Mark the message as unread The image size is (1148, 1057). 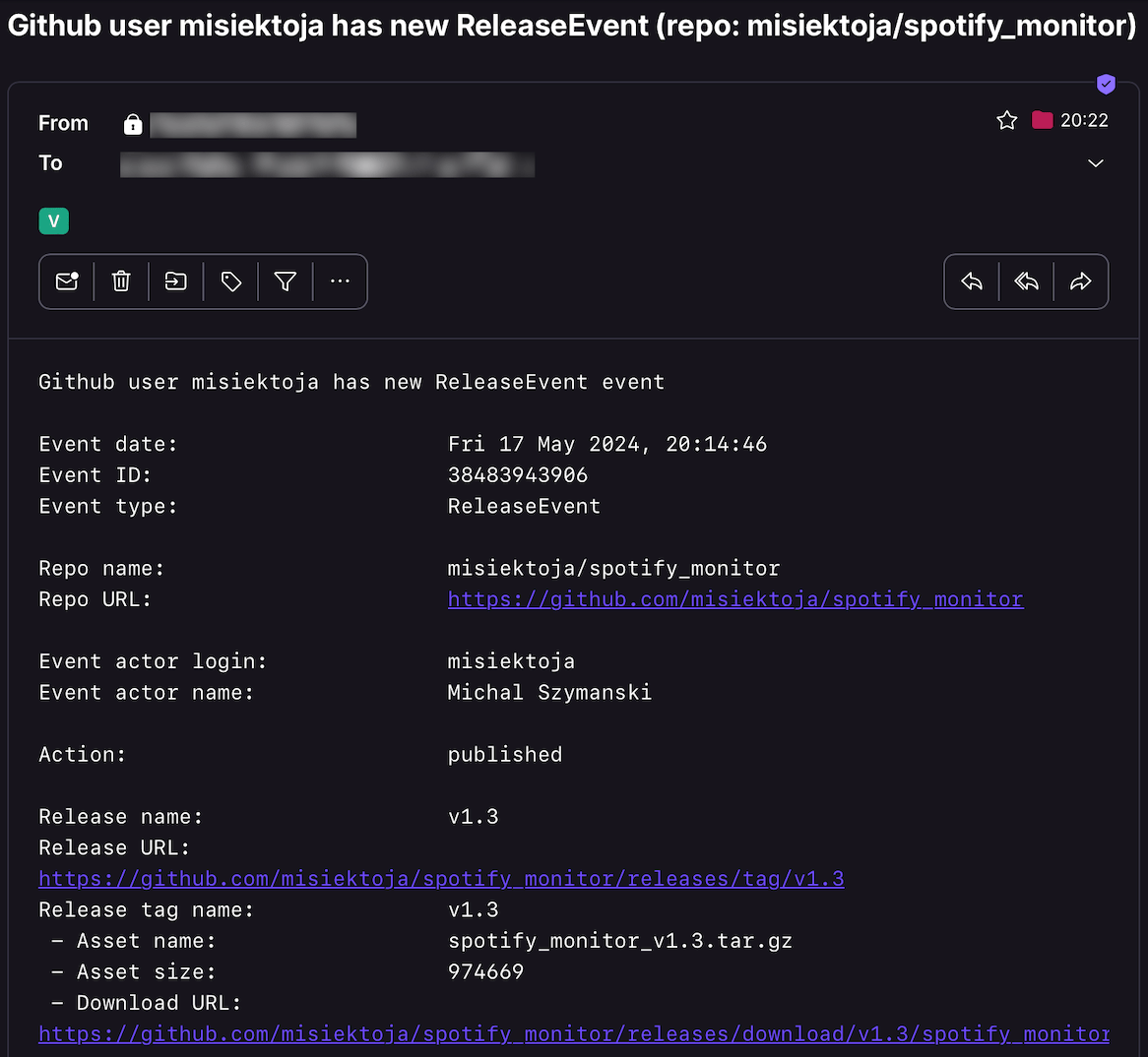coord(67,281)
